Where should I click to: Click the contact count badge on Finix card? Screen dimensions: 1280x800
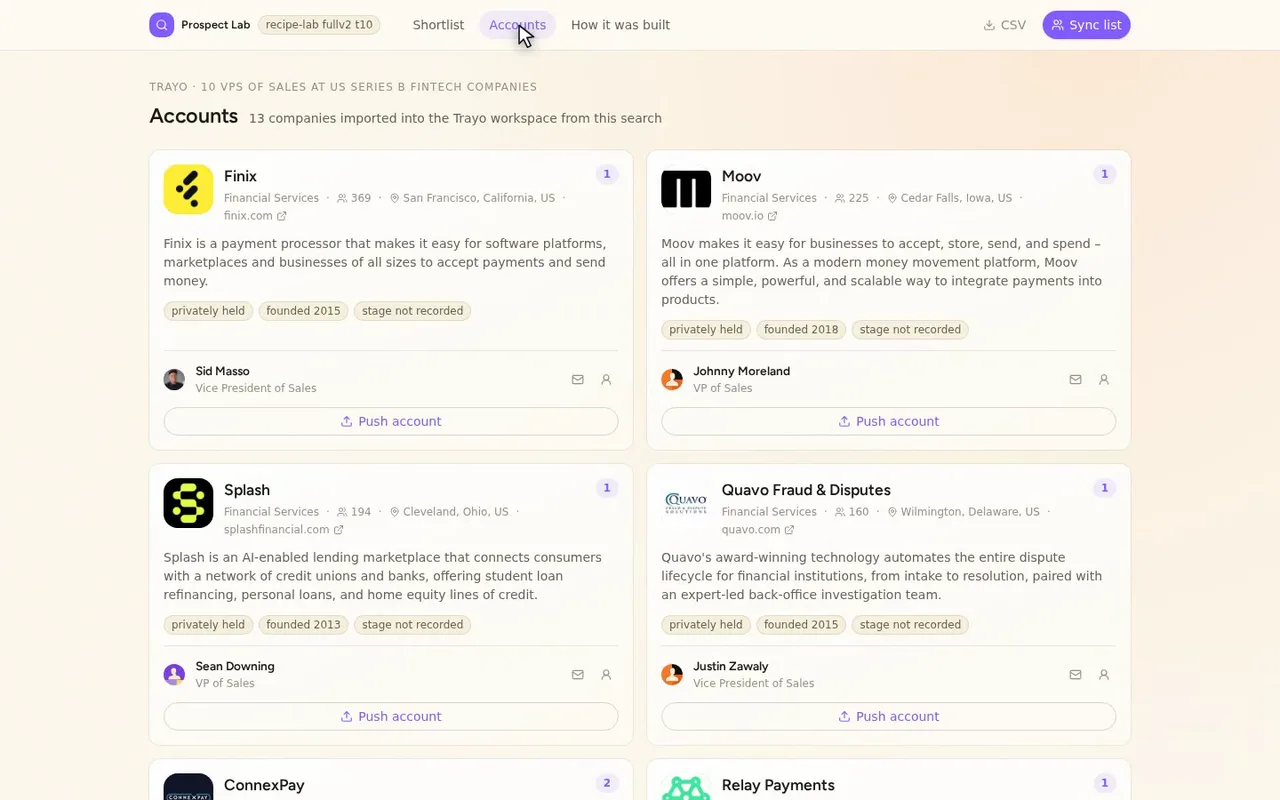(607, 174)
